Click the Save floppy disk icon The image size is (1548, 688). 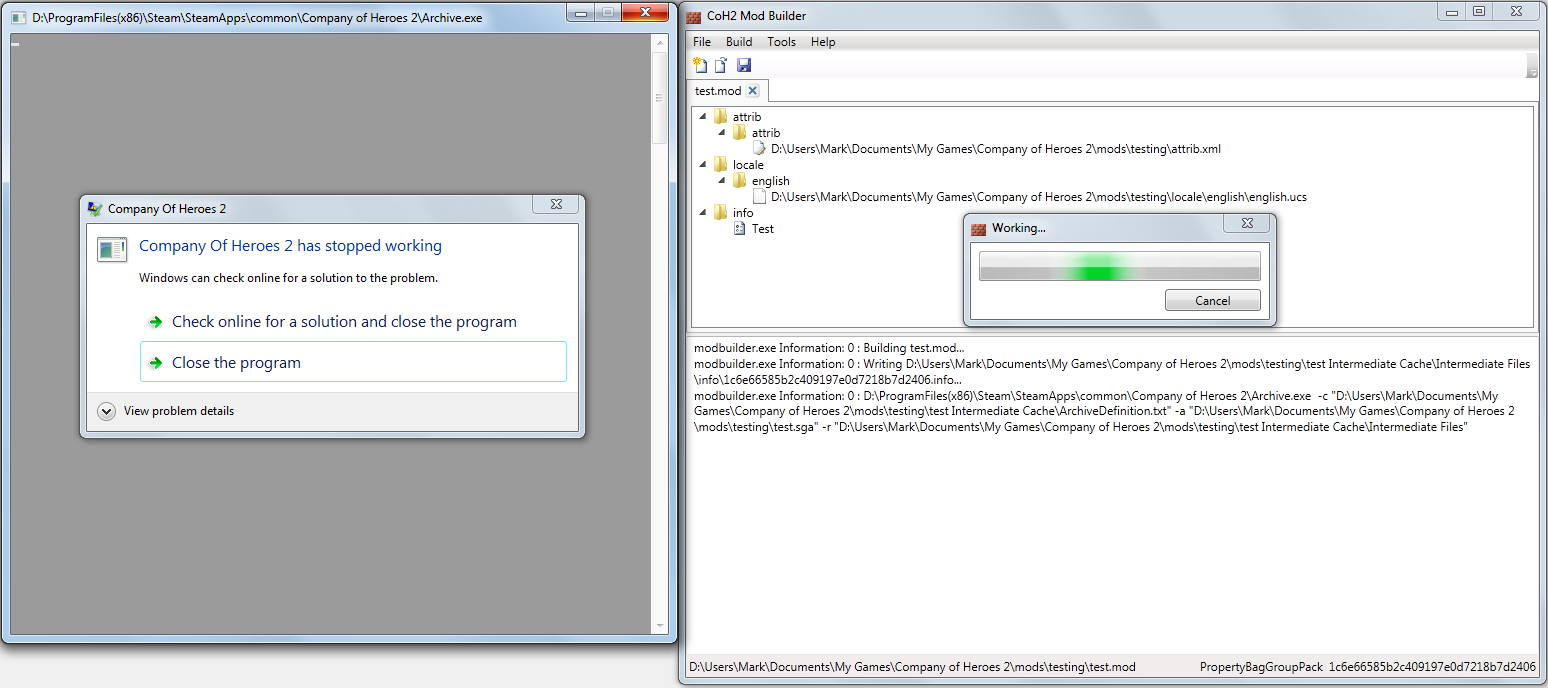point(744,65)
